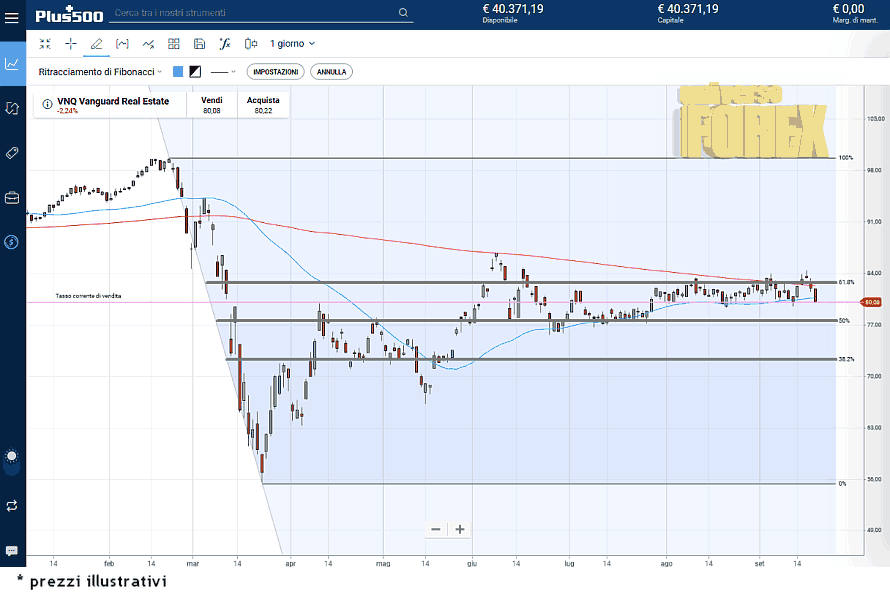Toggle the black-white fill option

point(195,72)
